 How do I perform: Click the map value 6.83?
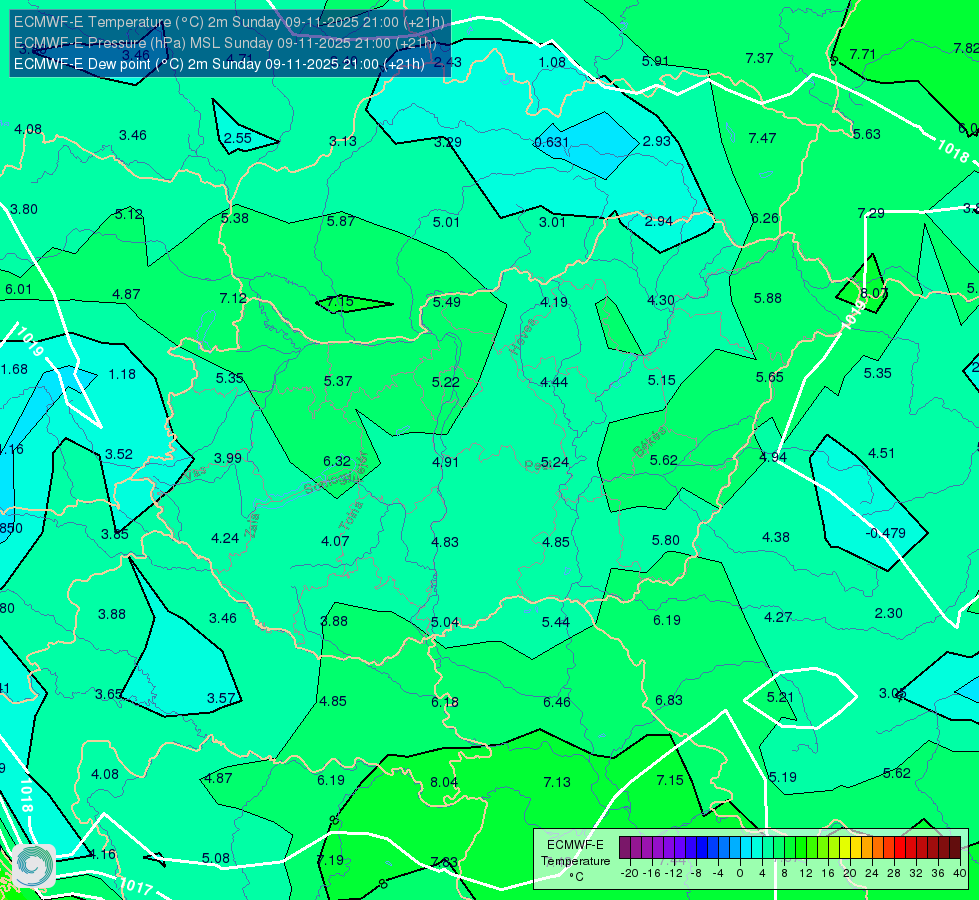point(669,700)
